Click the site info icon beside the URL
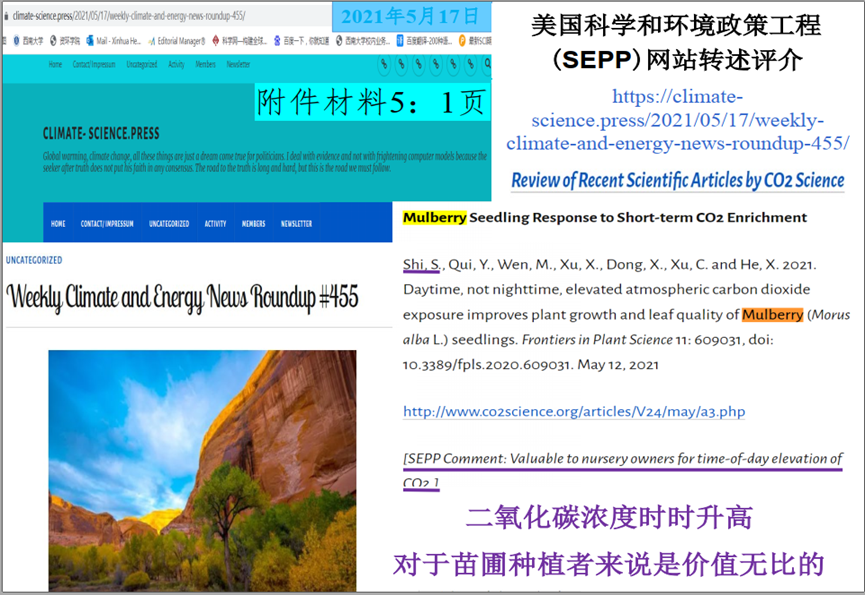865x595 pixels. (5, 16)
